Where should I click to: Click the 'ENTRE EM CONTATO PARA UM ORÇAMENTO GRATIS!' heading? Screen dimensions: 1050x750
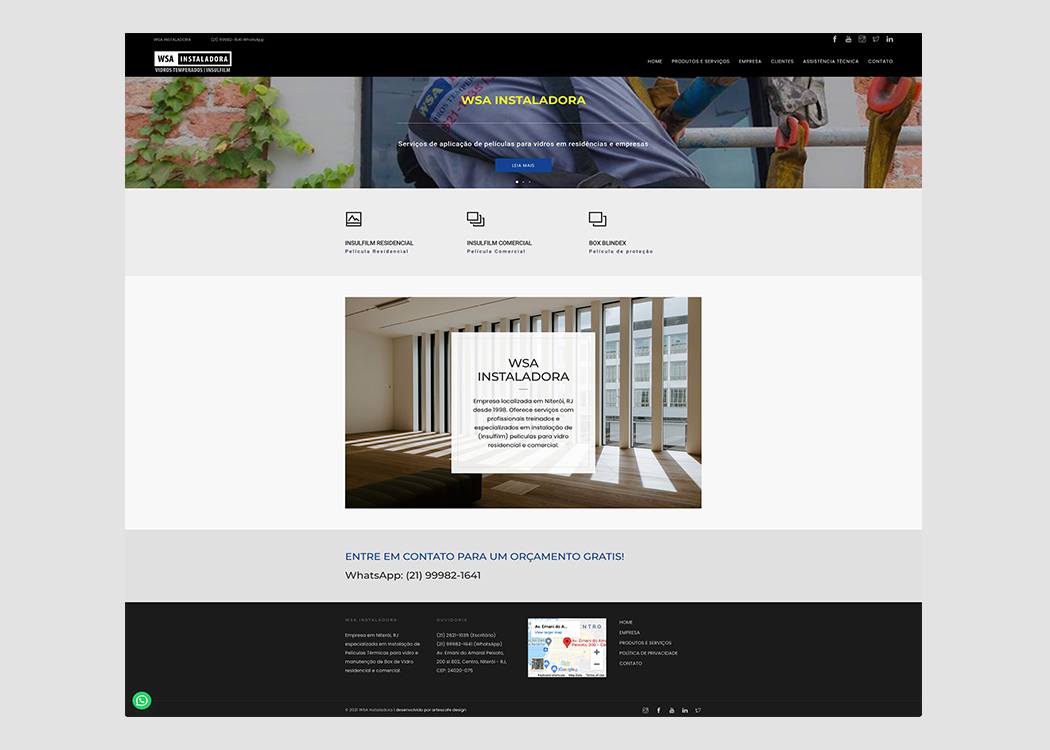click(x=484, y=556)
